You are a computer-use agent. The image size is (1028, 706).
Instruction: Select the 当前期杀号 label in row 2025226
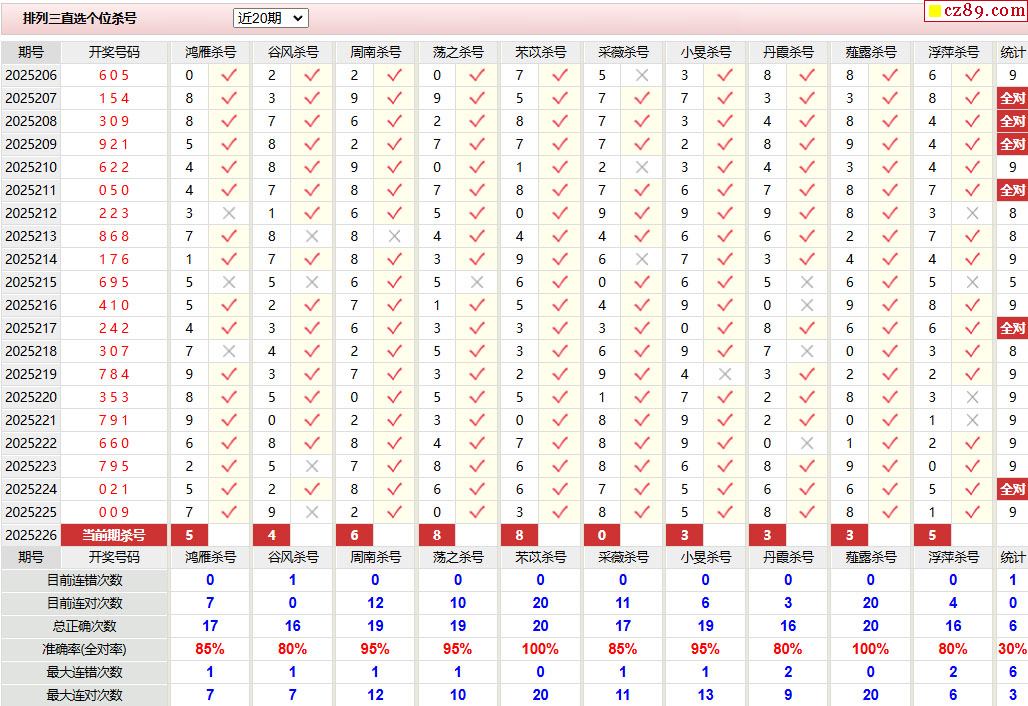tap(114, 535)
